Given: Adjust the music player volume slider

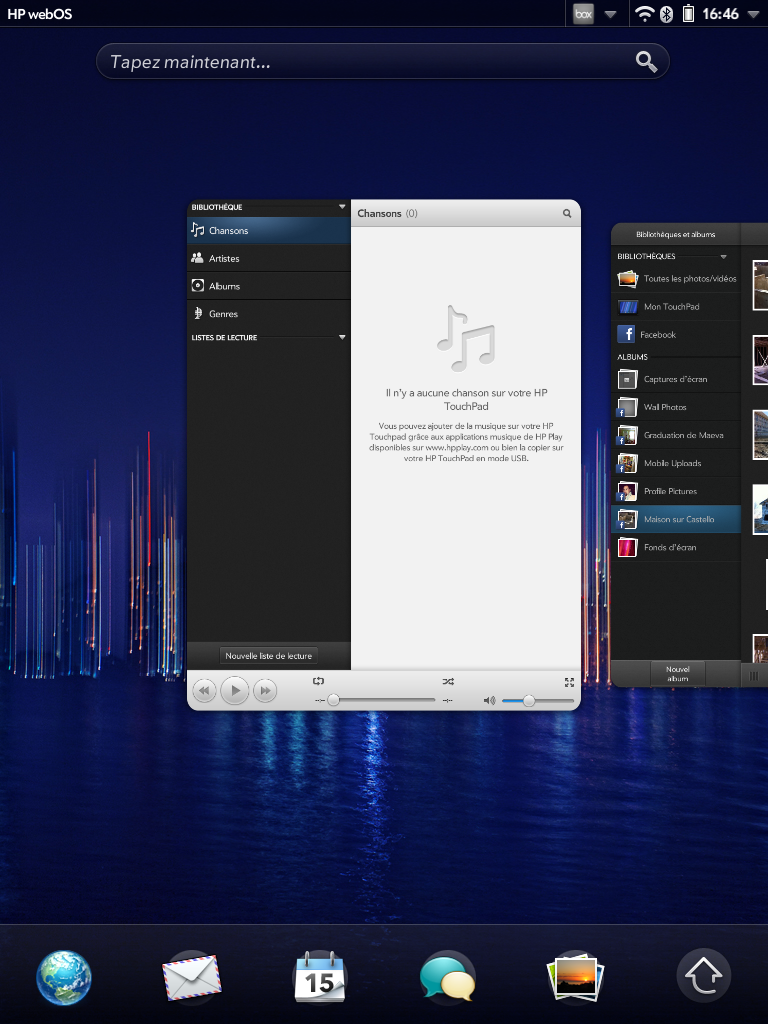Looking at the screenshot, I should pos(538,701).
